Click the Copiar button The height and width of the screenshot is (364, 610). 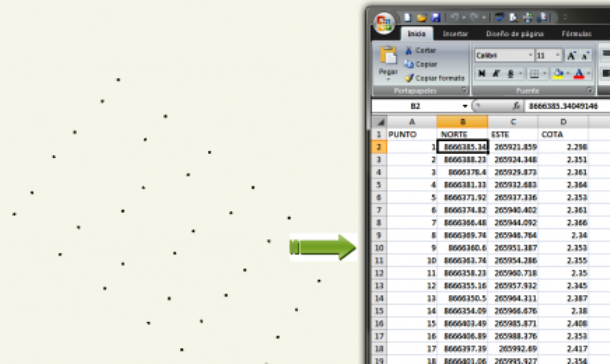click(x=421, y=64)
